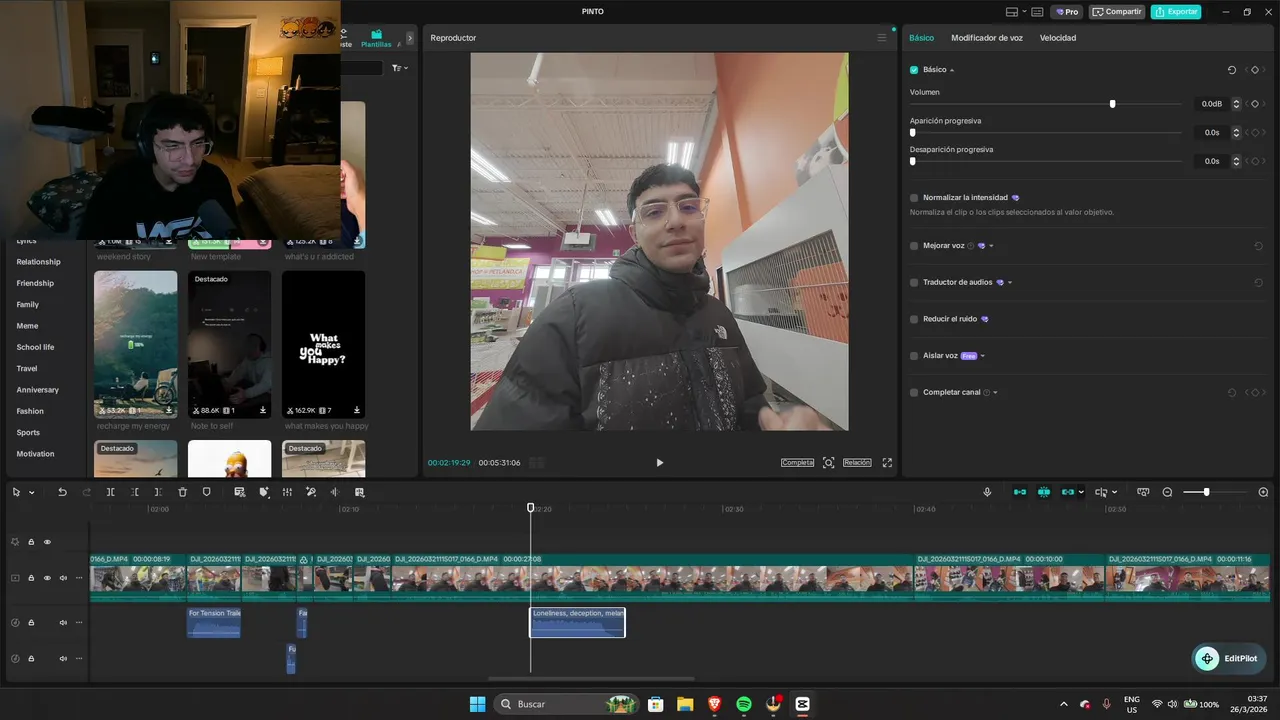Select the Plantillas tab
The width and height of the screenshot is (1280, 720).
point(376,39)
